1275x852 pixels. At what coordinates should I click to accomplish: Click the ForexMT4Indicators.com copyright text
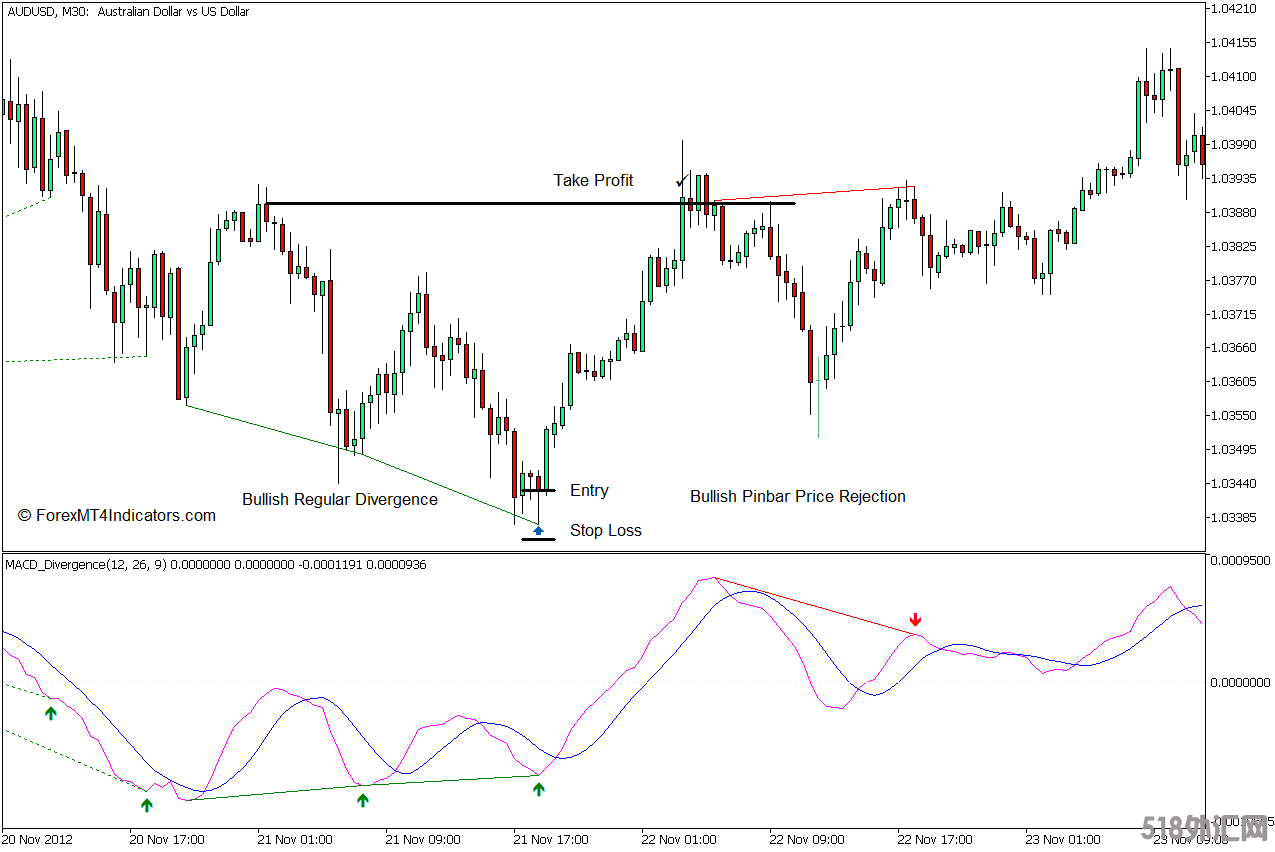coord(117,515)
